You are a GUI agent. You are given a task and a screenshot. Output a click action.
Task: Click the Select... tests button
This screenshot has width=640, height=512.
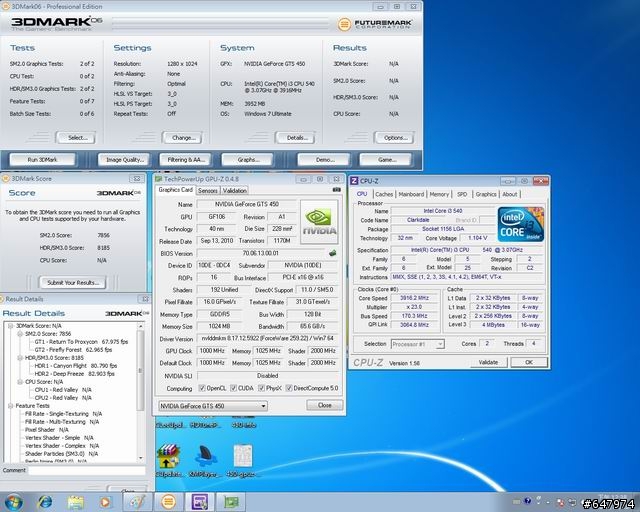77,138
